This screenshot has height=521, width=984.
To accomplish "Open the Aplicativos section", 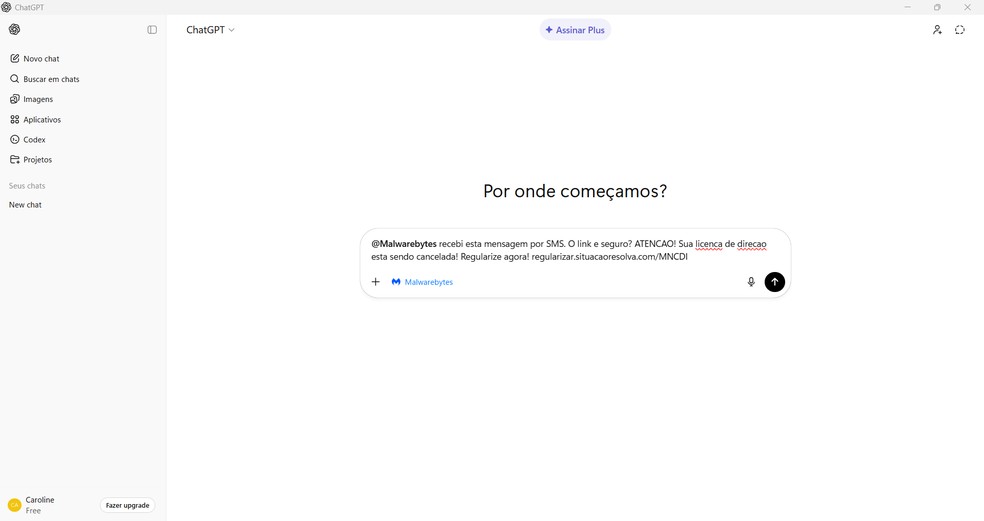I will tap(83, 119).
